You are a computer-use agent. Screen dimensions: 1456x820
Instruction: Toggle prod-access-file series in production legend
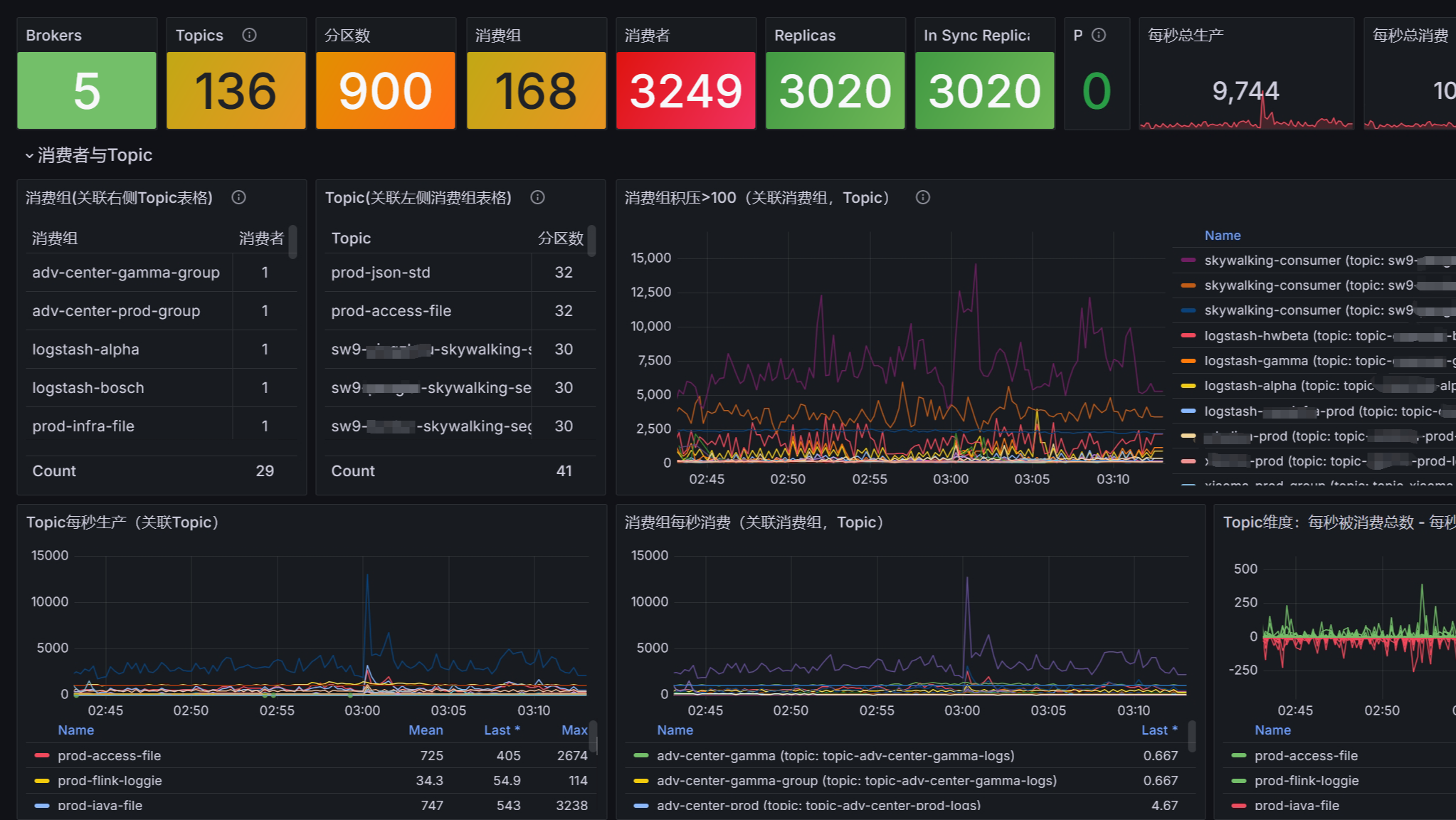point(110,756)
